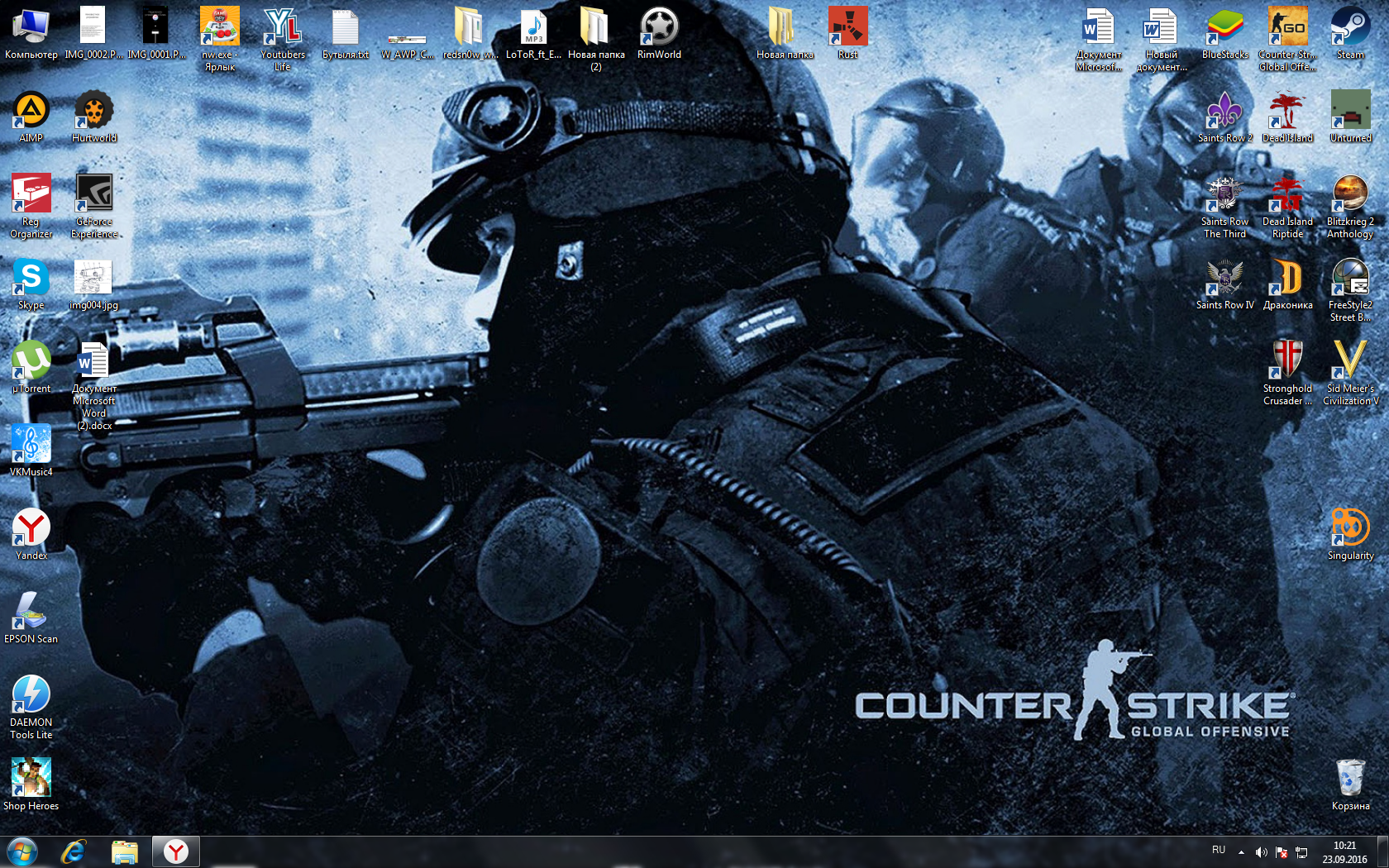
Task: Launch the BlueStacks shortcut
Action: (x=1224, y=33)
